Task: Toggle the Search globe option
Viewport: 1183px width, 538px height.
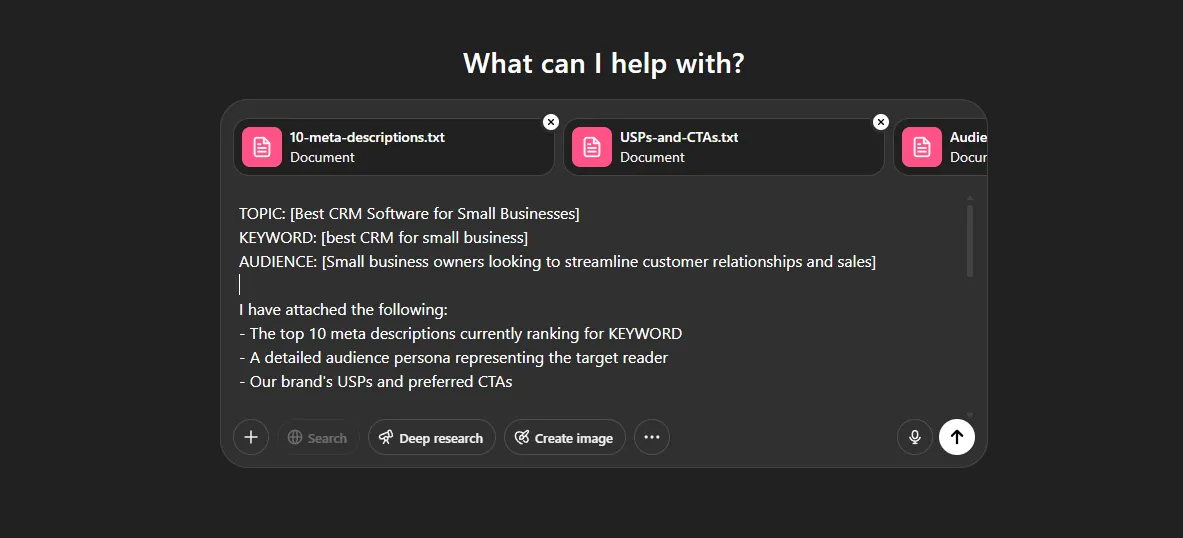Action: [x=318, y=438]
